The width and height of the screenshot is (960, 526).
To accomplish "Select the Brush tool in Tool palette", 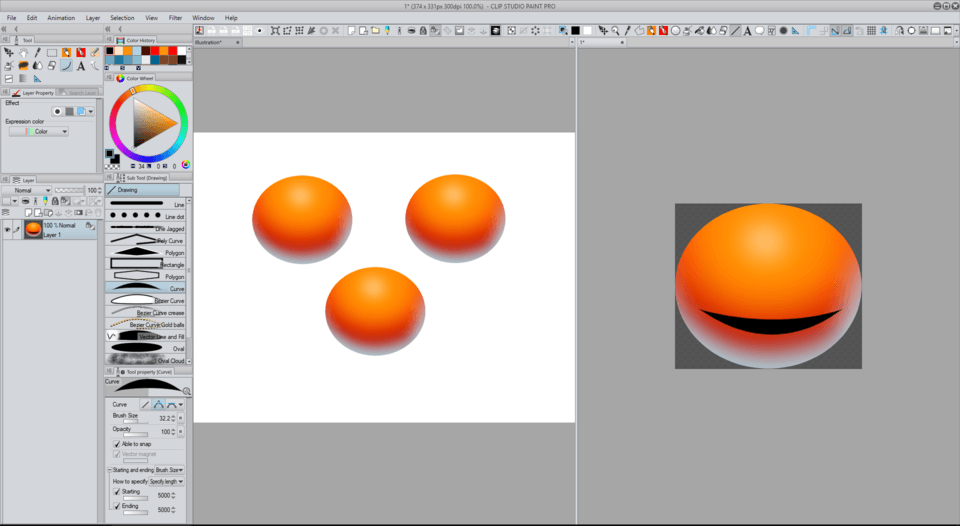I will (x=94, y=53).
